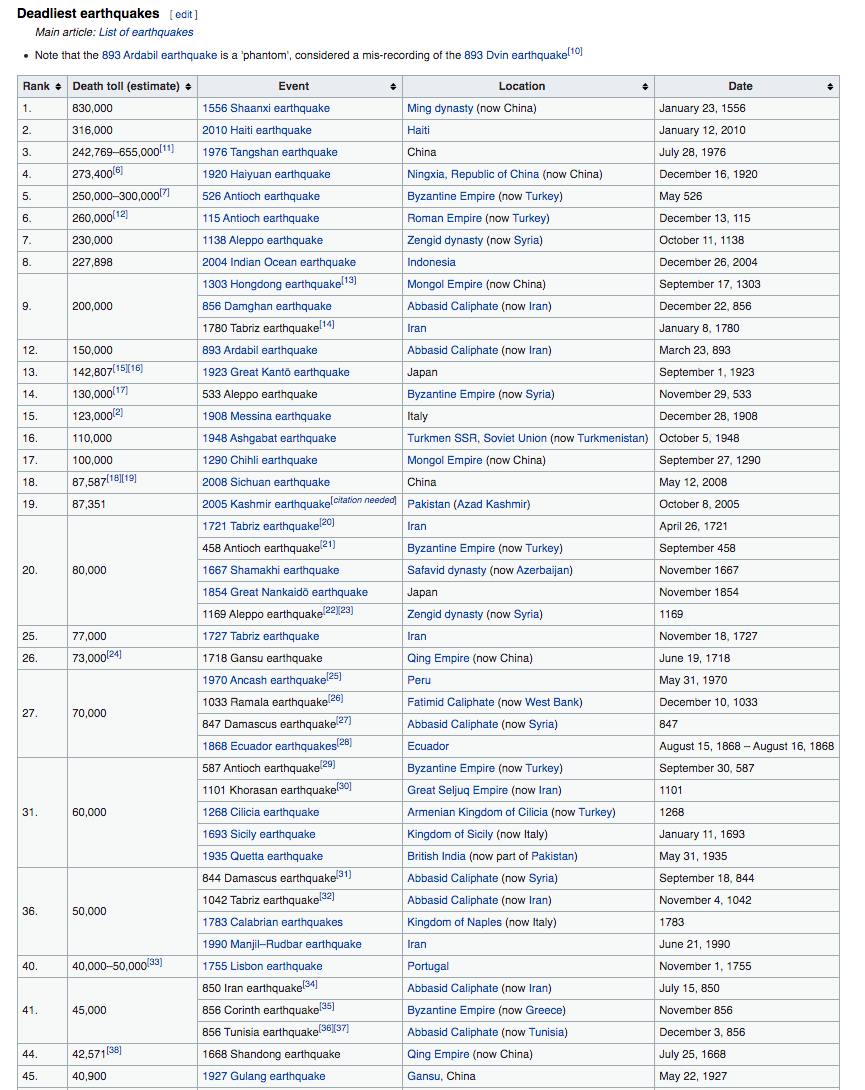The width and height of the screenshot is (865, 1090).
Task: Click the Event column sort arrows
Action: (x=393, y=87)
